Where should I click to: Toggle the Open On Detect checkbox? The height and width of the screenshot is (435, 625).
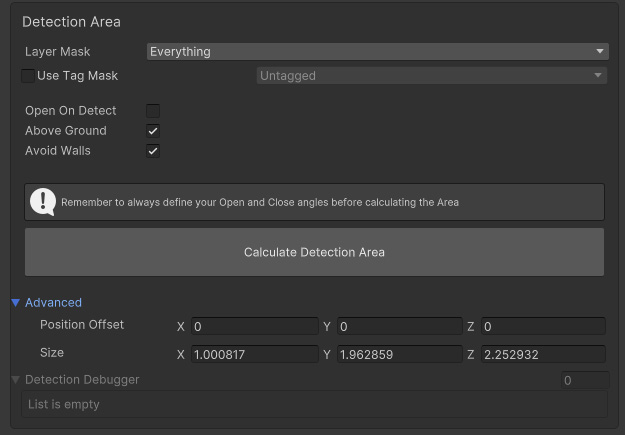[153, 111]
